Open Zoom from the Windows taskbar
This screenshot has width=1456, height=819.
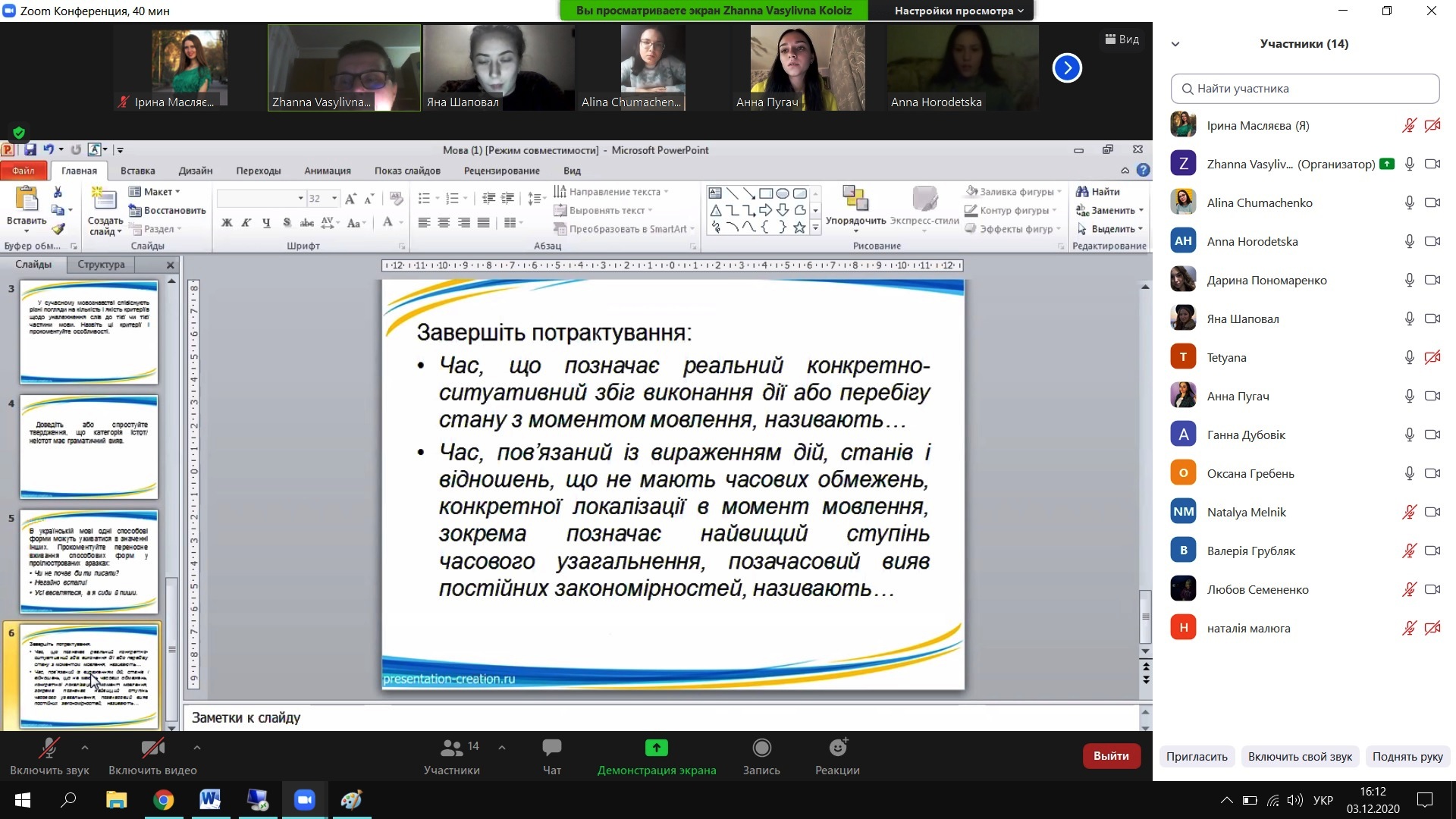(305, 799)
